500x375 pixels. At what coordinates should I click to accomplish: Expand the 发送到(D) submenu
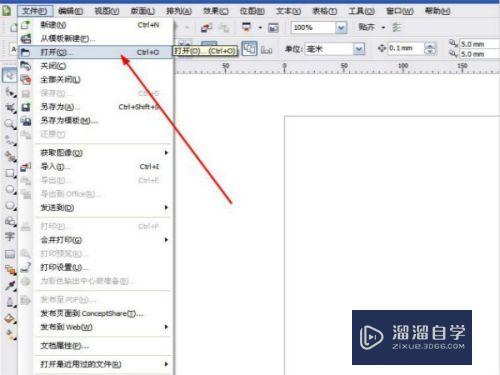click(x=166, y=207)
